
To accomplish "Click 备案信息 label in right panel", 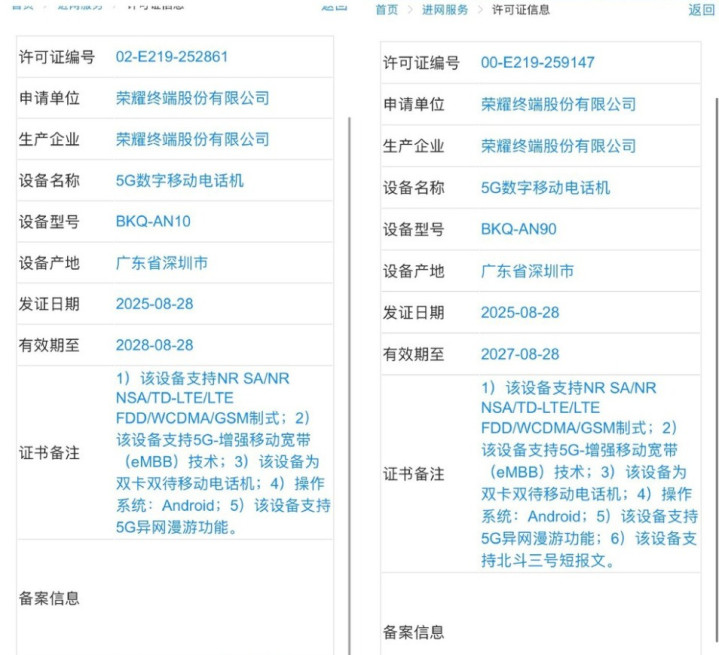I will click(x=414, y=632).
